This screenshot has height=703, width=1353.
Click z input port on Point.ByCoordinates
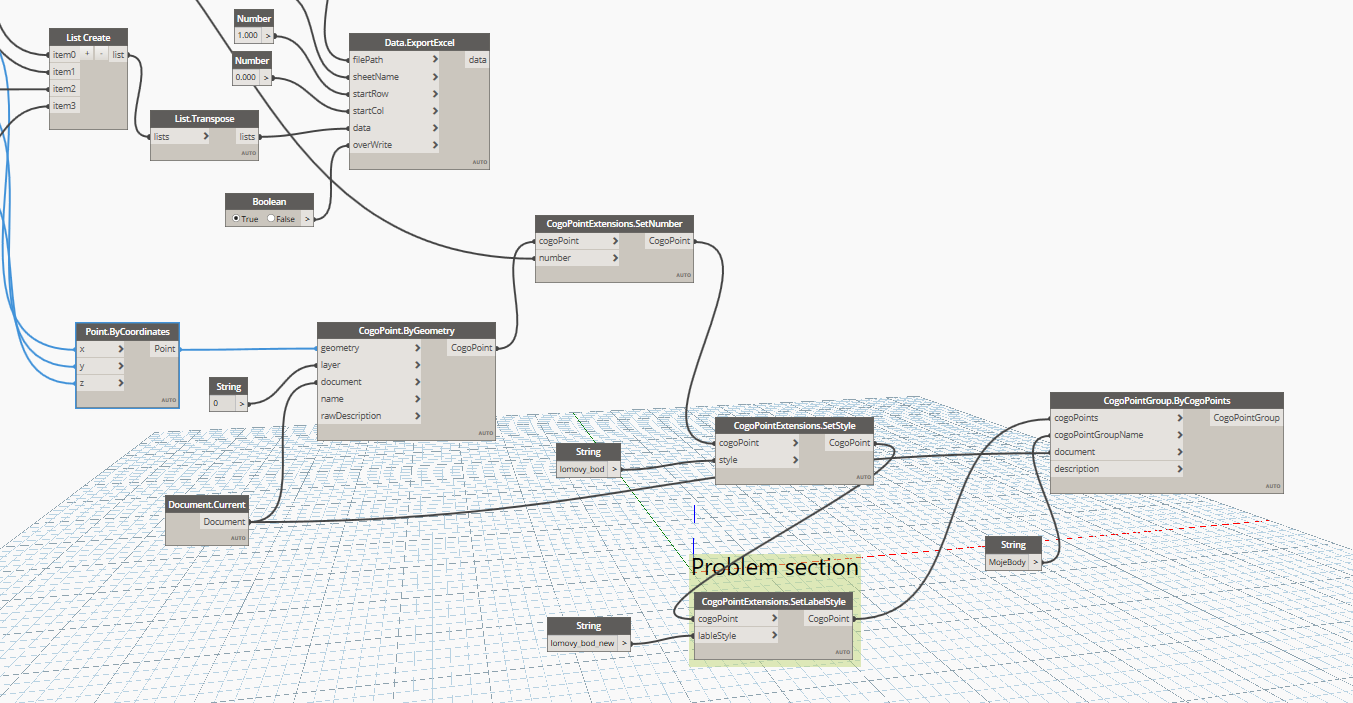101,383
